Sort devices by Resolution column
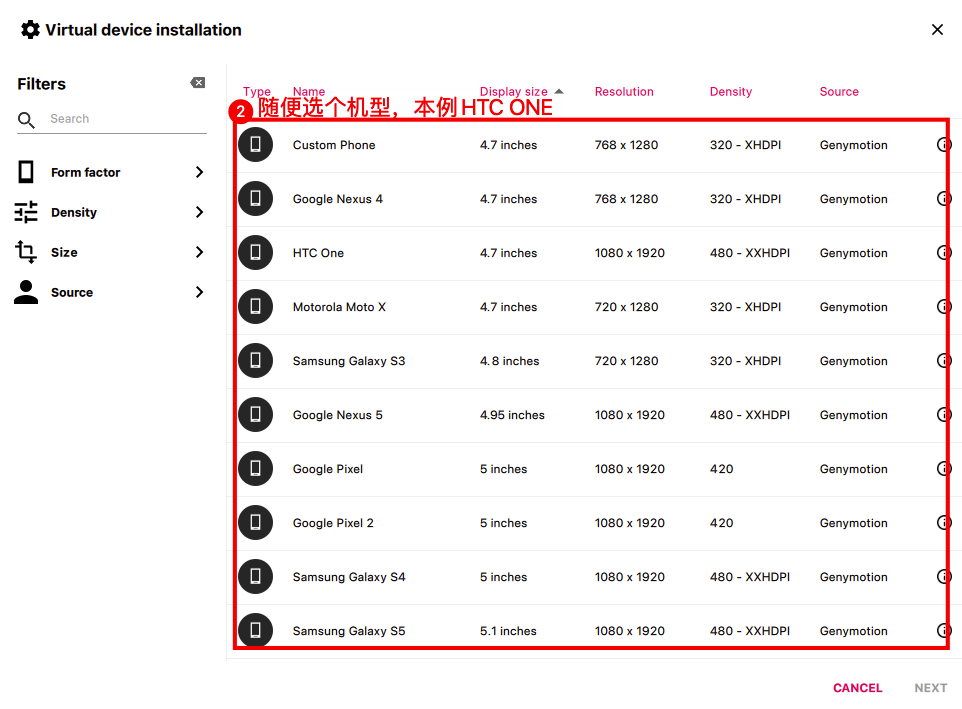The width and height of the screenshot is (962, 709). [x=624, y=91]
